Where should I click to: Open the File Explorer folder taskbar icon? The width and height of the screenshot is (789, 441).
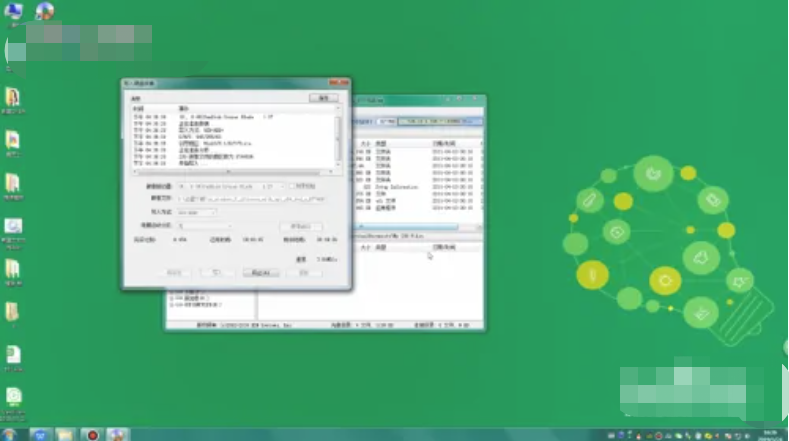click(66, 434)
